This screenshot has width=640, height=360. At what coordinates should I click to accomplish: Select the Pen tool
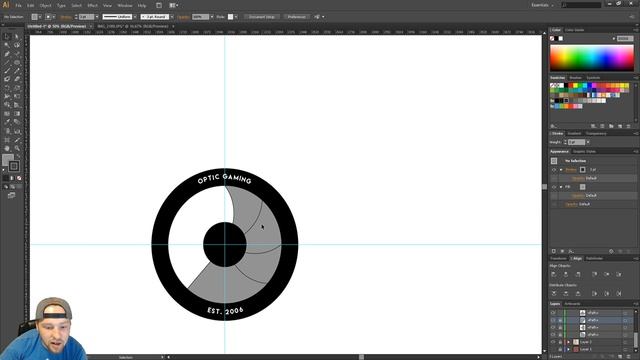[7, 54]
